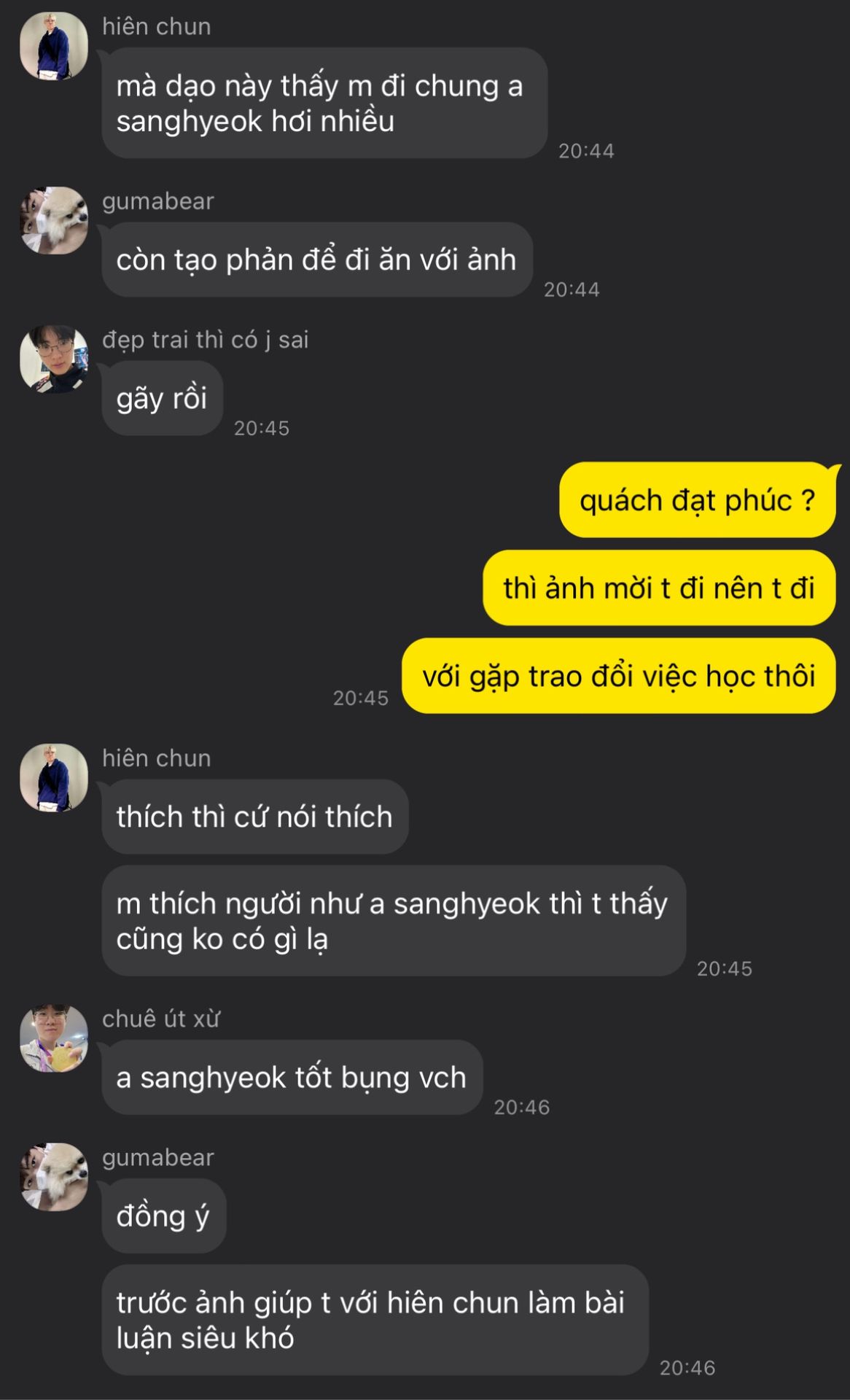Image resolution: width=850 pixels, height=1400 pixels.
Task: Select bubble starting 'mà dạo này thấy m'
Action: (x=324, y=103)
